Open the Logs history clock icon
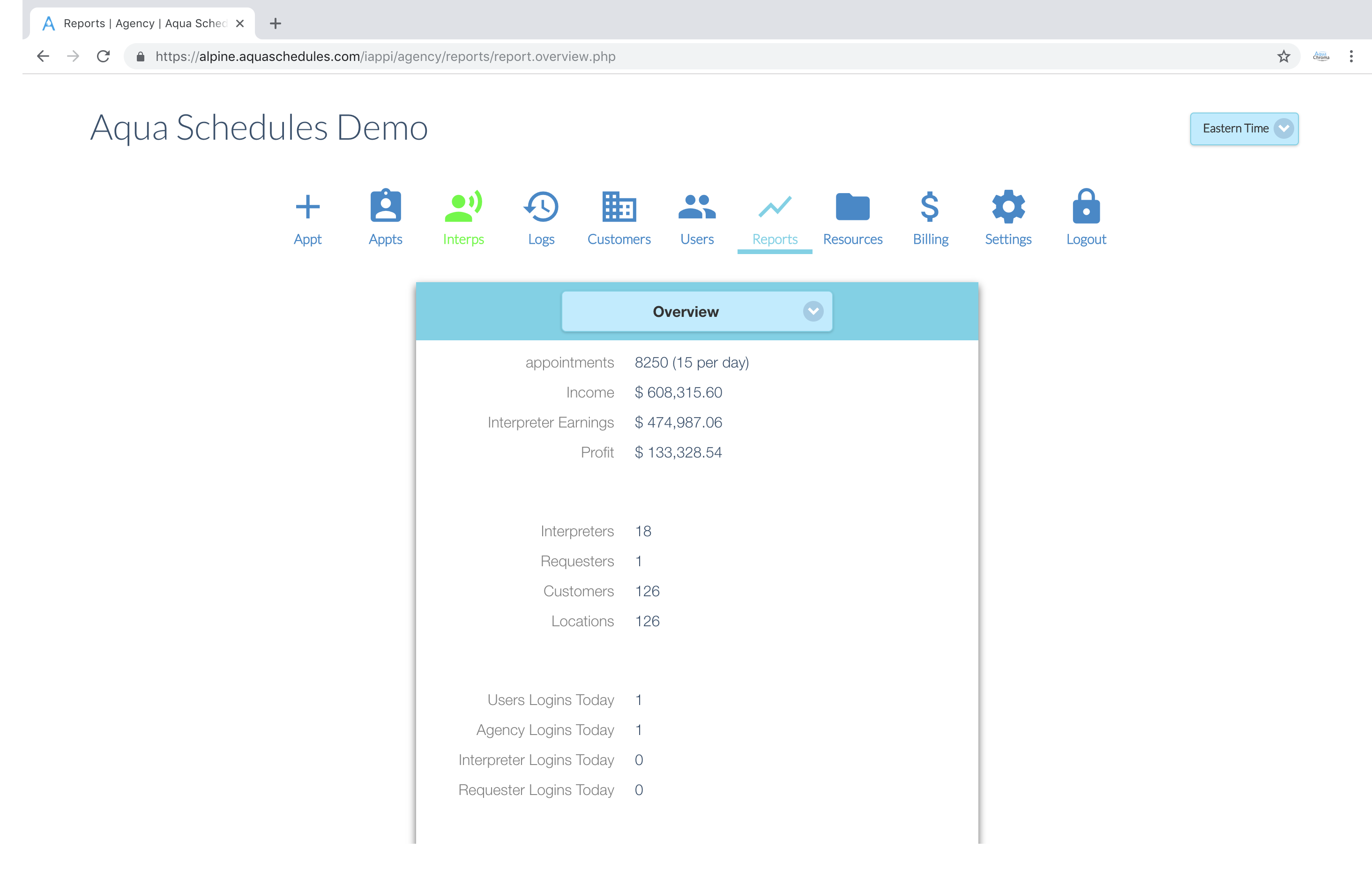This screenshot has height=870, width=1372. (x=541, y=206)
